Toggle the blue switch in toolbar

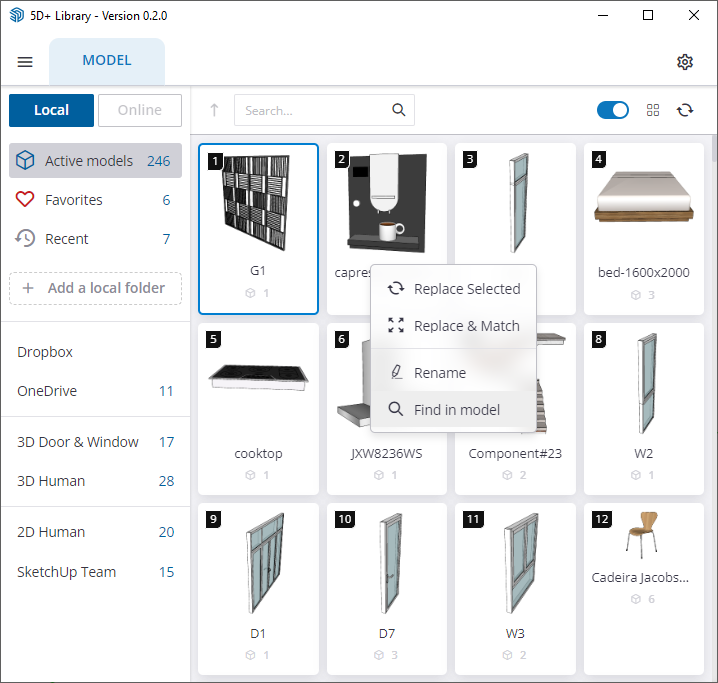[x=613, y=110]
